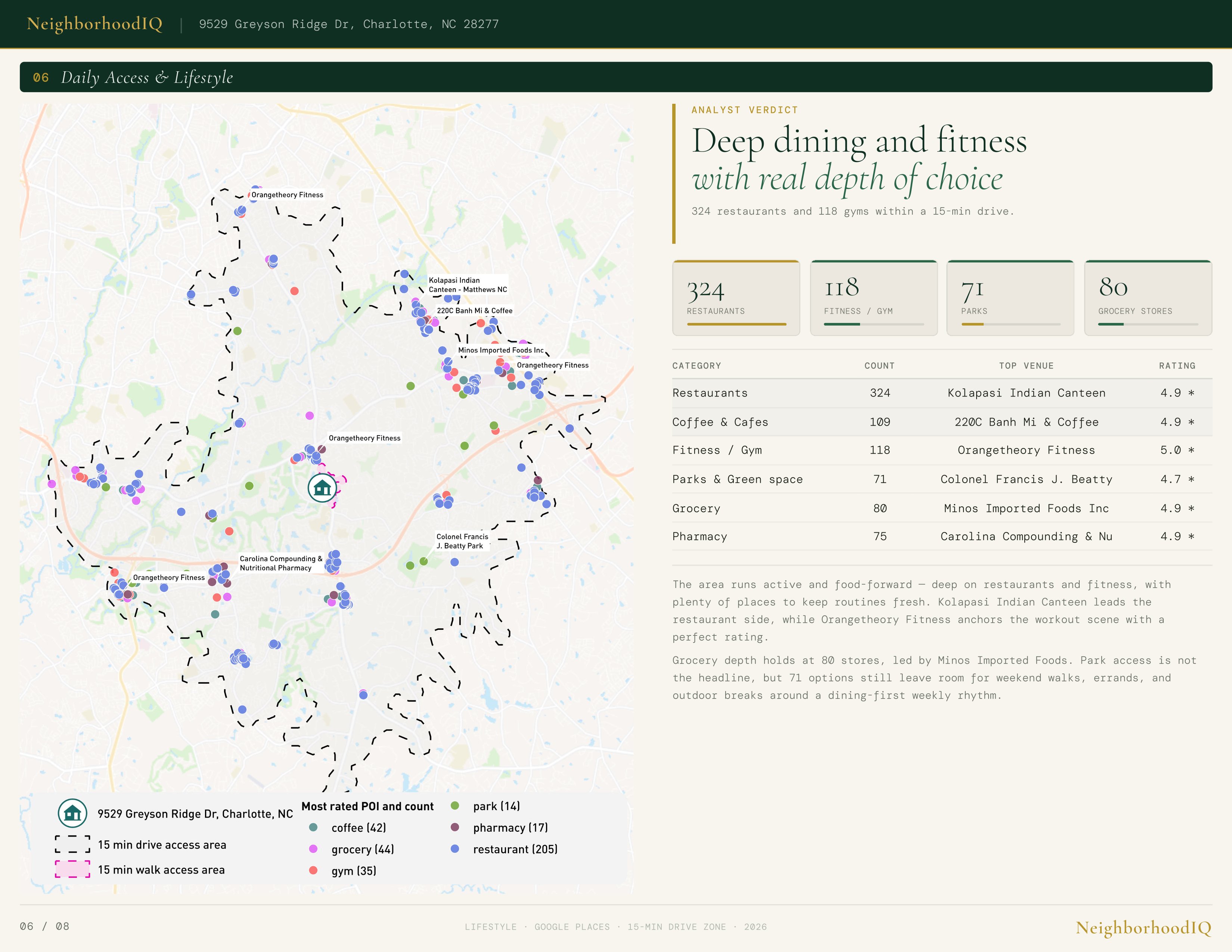1232x952 pixels.
Task: Select the 118 Fitness / Gym stat card
Action: tap(874, 298)
